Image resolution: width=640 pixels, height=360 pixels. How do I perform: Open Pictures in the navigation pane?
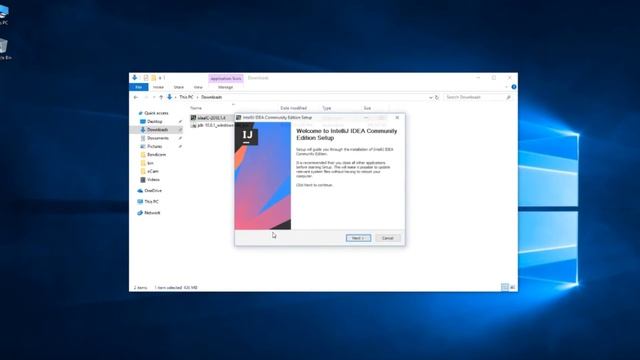click(154, 147)
